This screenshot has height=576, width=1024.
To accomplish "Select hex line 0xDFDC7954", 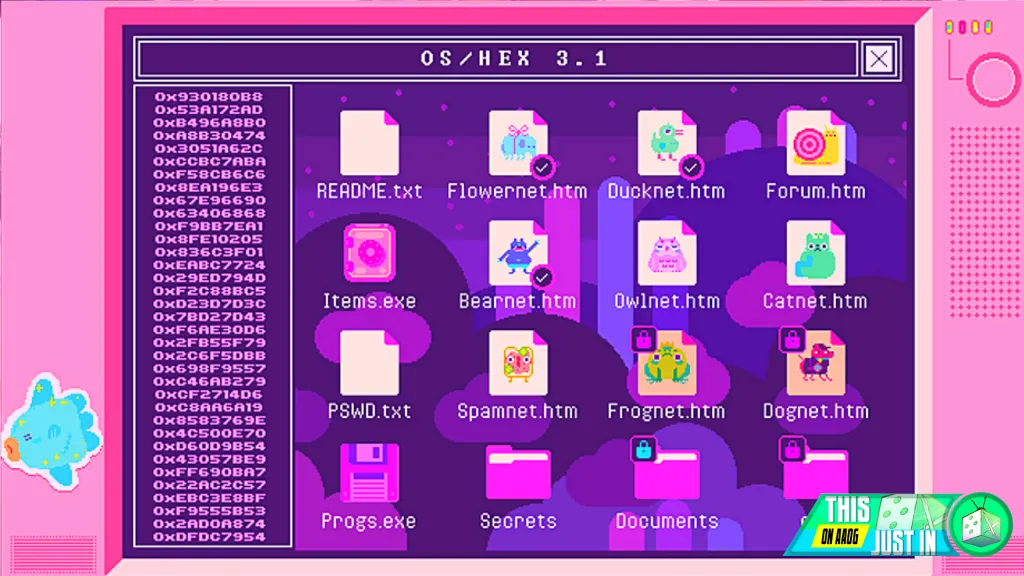I will click(209, 537).
